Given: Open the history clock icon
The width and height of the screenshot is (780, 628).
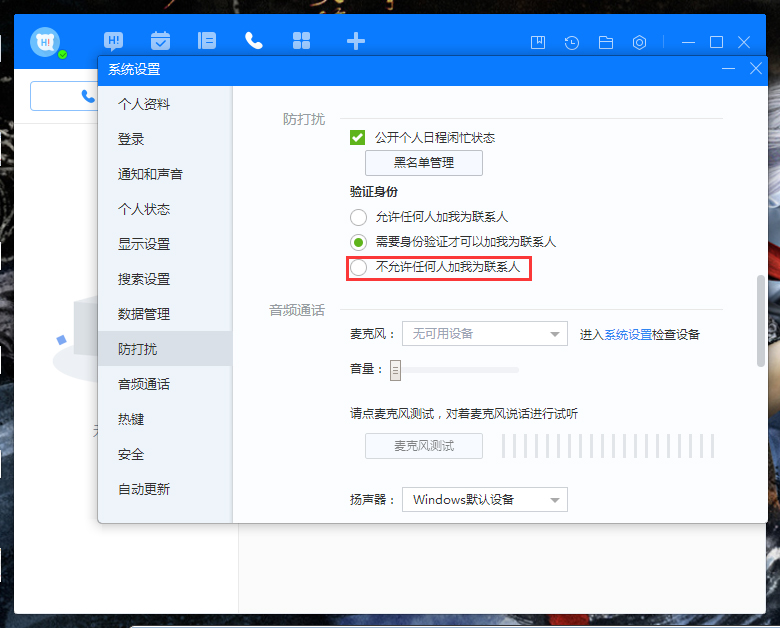Looking at the screenshot, I should 571,42.
